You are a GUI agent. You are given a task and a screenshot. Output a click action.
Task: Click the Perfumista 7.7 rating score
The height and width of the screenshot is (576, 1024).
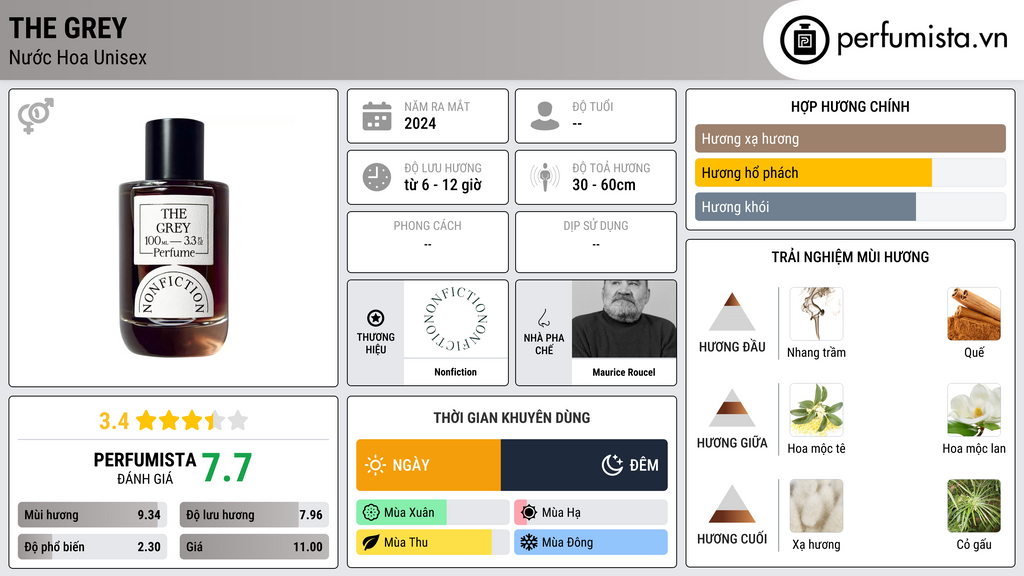click(x=227, y=468)
